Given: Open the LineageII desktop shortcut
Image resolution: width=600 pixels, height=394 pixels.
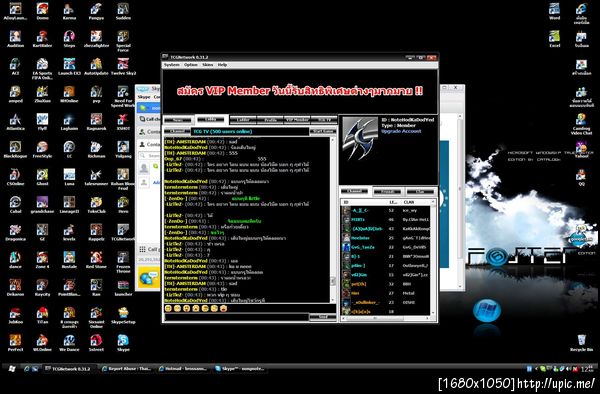Looking at the screenshot, I should click(x=69, y=205).
